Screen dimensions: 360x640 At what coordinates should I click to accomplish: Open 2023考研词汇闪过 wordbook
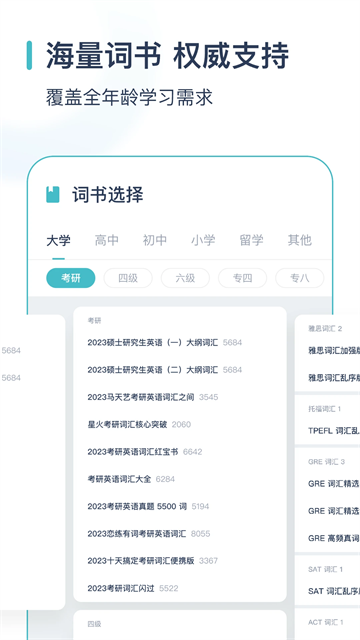[133, 588]
